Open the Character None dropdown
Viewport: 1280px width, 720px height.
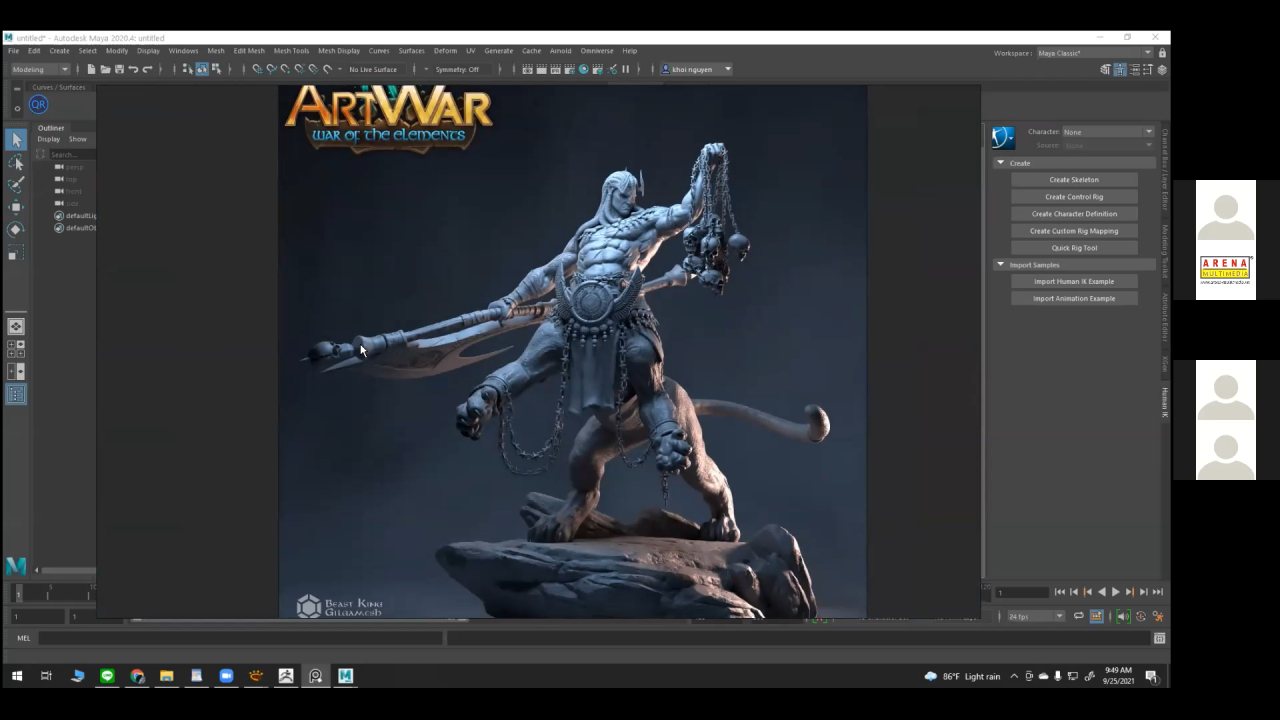click(x=1108, y=132)
